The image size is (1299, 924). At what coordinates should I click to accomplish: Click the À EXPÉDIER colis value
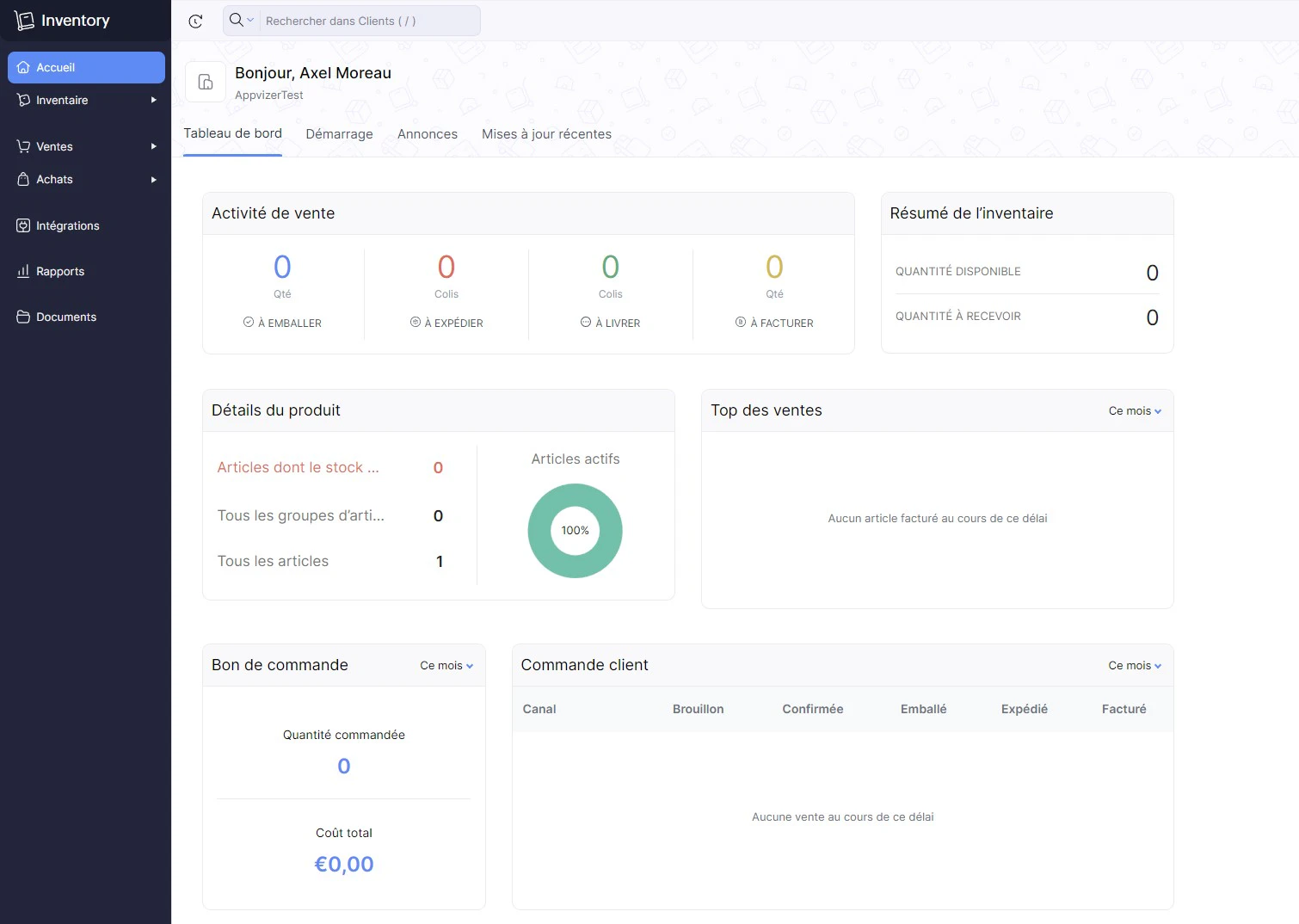click(446, 267)
